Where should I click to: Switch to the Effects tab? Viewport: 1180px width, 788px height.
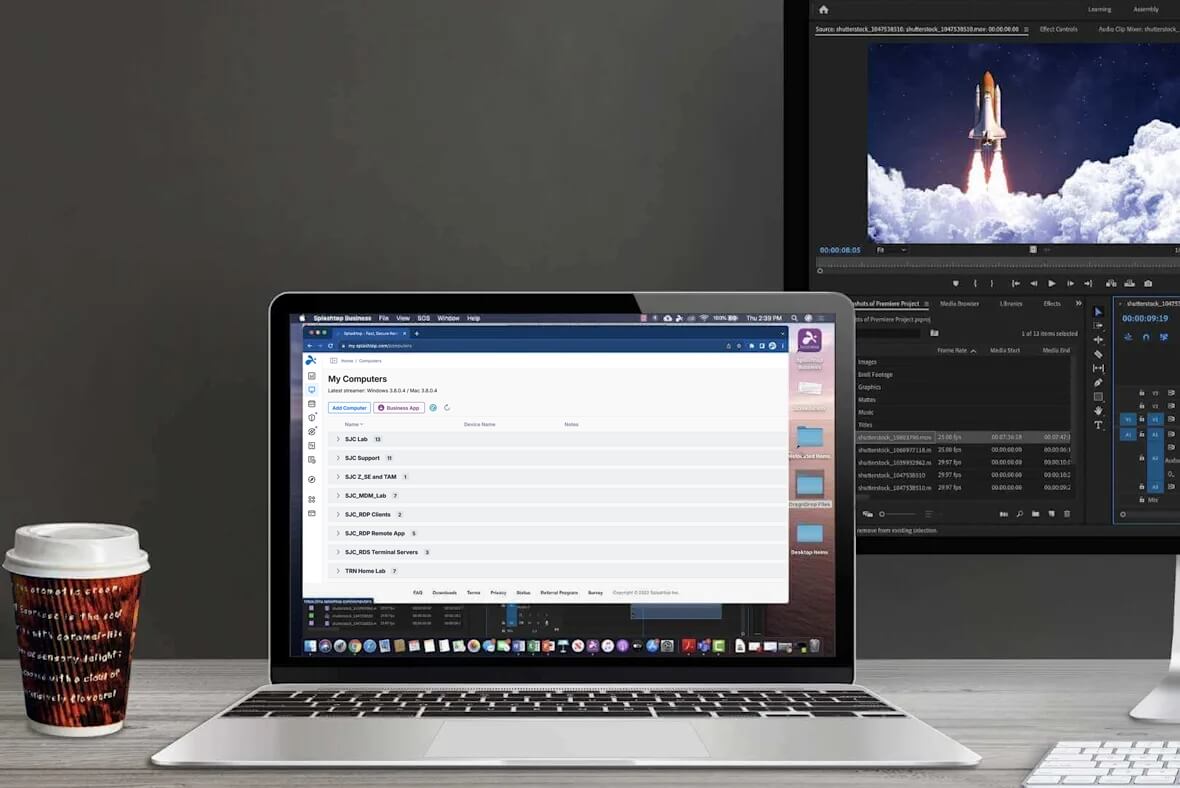click(1052, 303)
